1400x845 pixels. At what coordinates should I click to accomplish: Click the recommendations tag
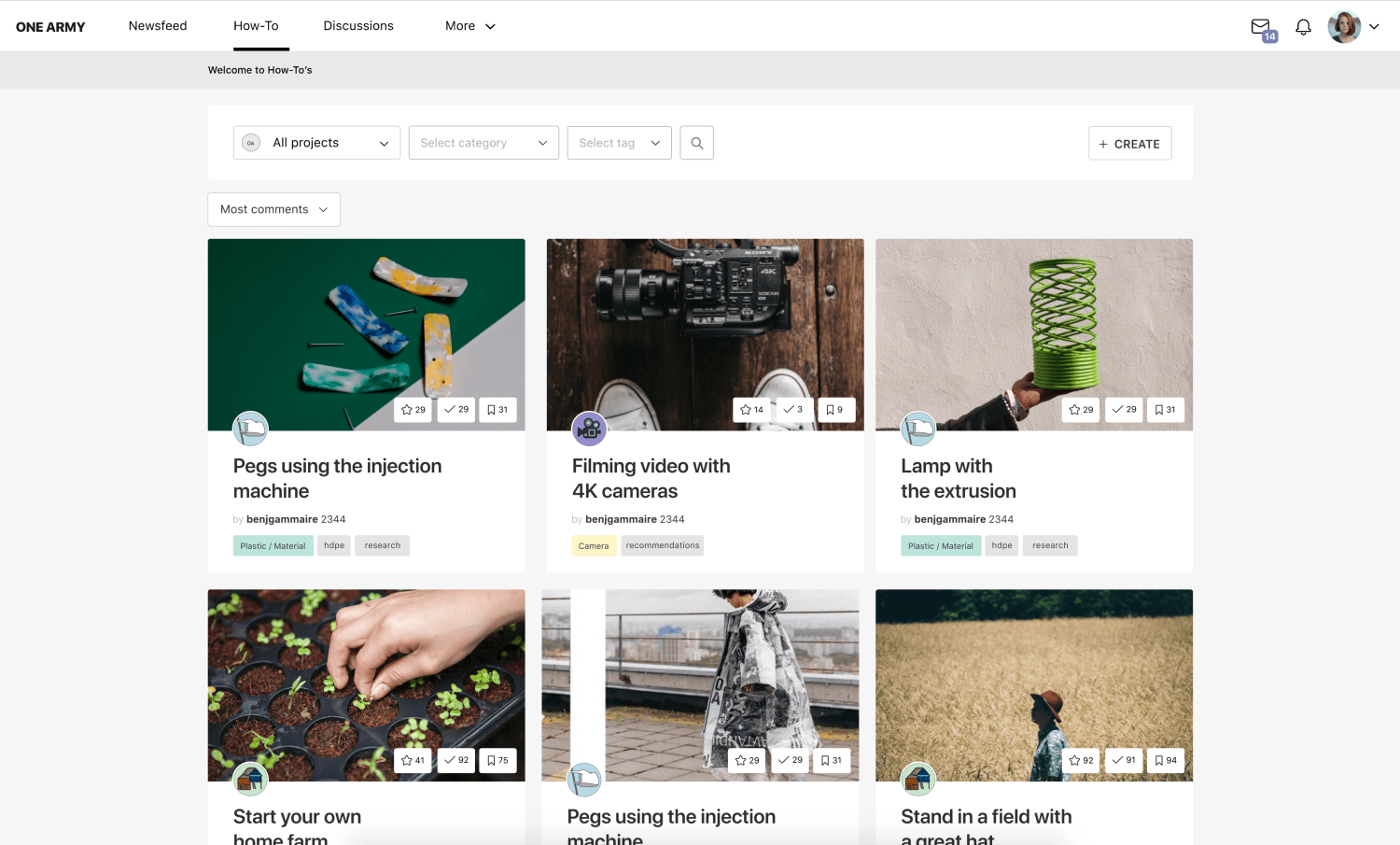[x=663, y=545]
